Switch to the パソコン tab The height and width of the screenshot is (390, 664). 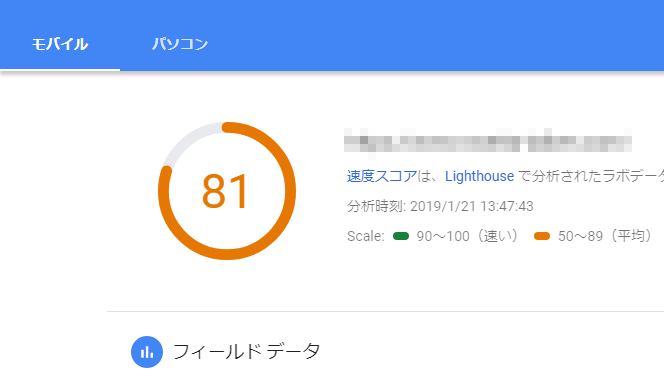click(x=180, y=44)
